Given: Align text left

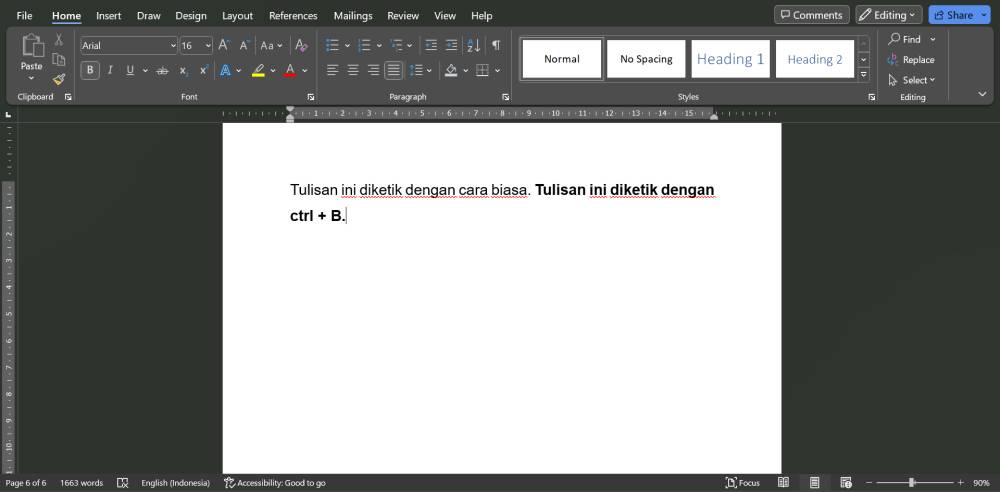Looking at the screenshot, I should [332, 70].
